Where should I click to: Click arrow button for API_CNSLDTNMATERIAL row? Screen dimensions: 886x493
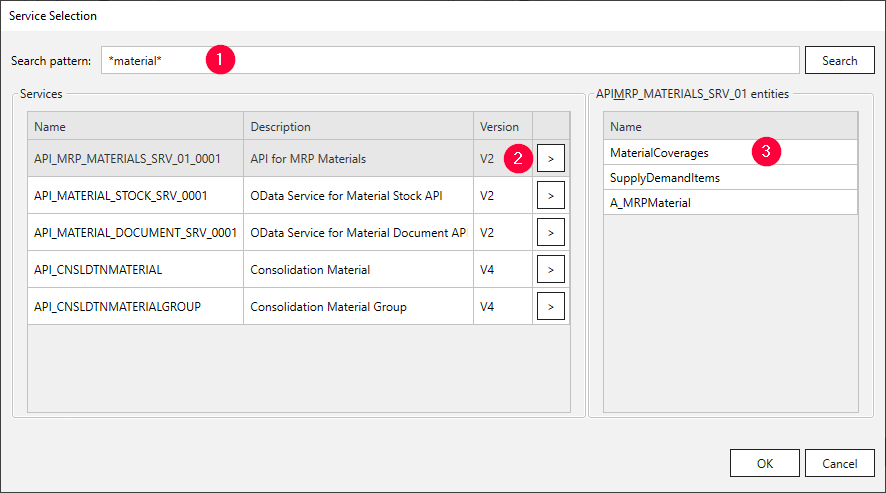[550, 269]
